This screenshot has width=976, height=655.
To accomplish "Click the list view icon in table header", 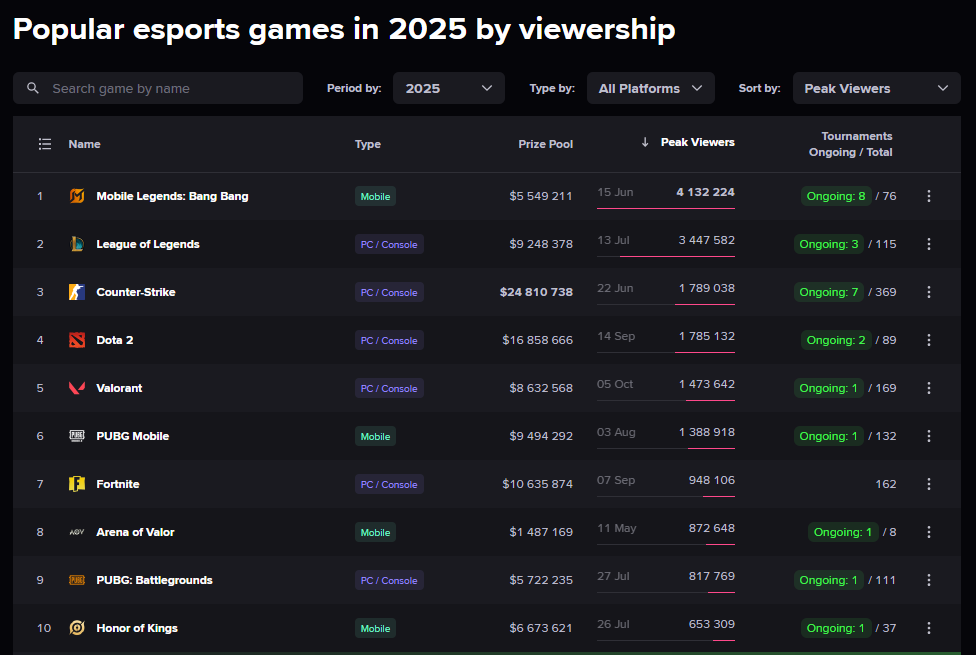I will 44,144.
